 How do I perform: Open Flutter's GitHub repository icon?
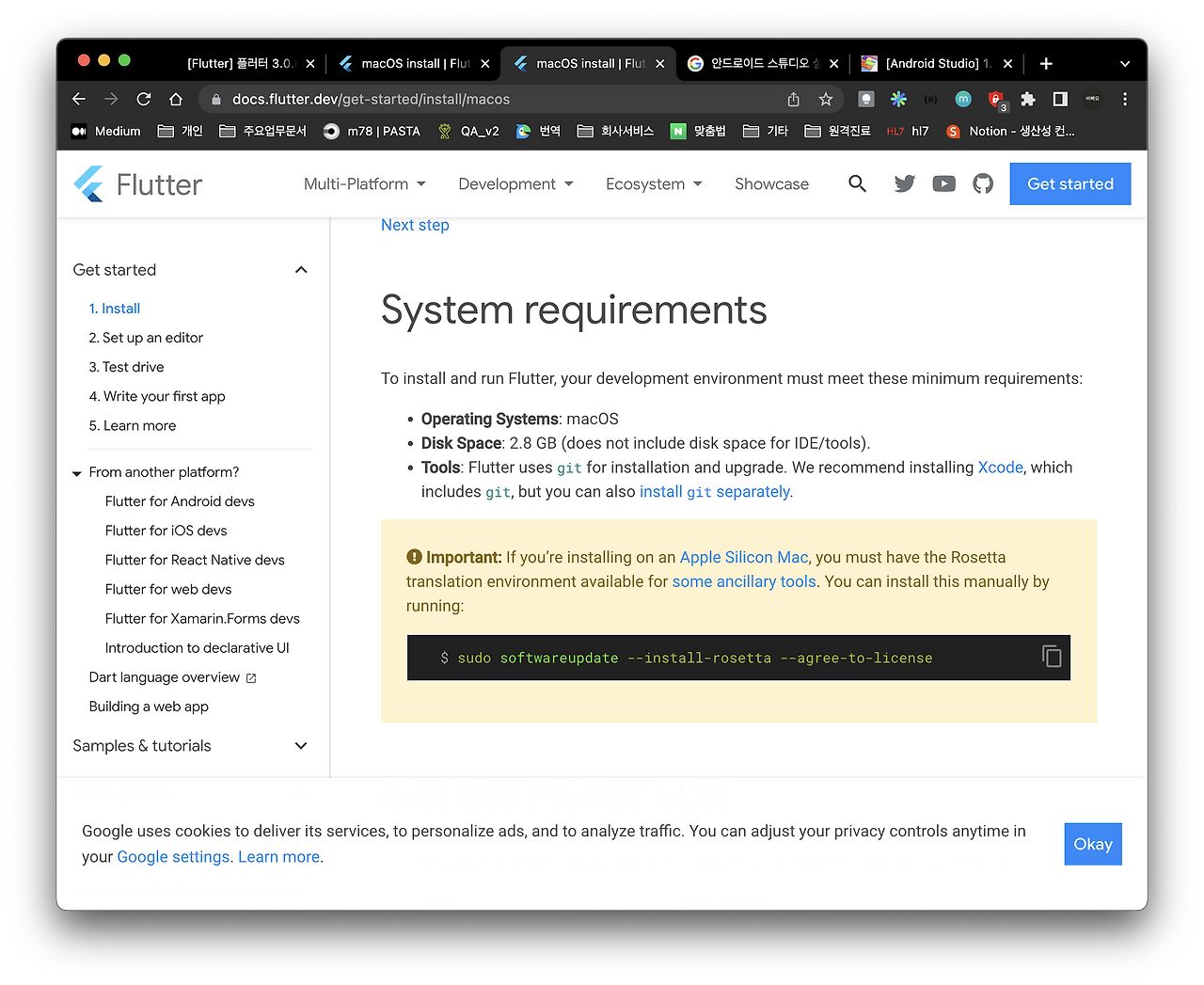(x=983, y=183)
